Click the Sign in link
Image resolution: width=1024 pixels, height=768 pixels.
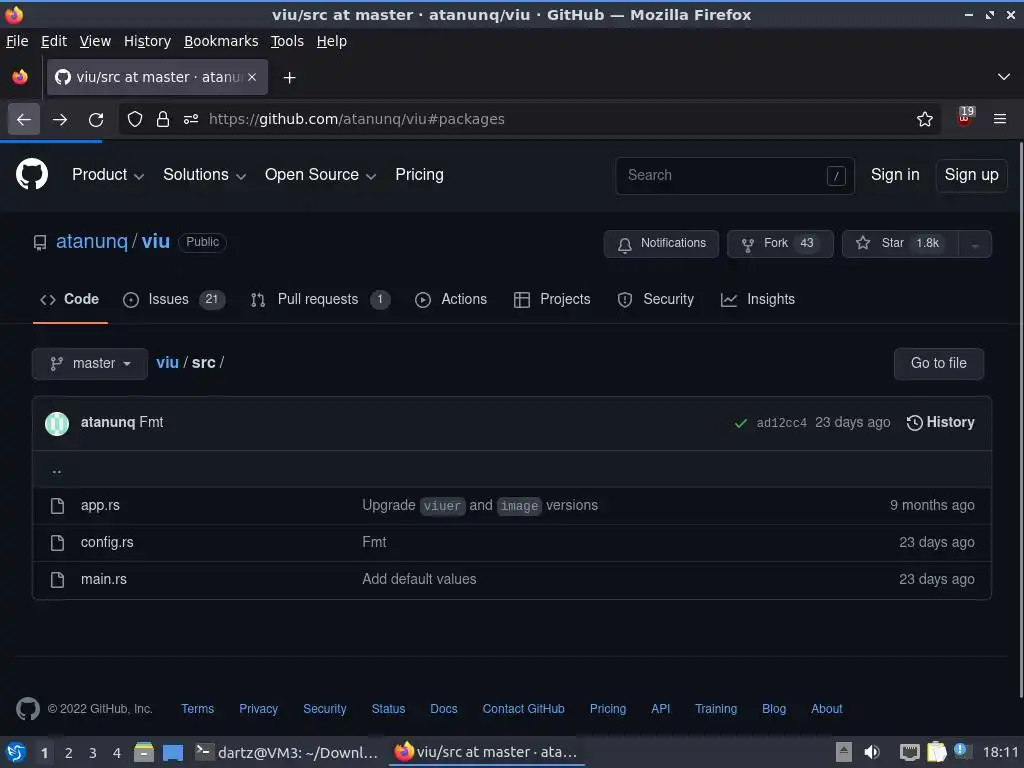[895, 175]
